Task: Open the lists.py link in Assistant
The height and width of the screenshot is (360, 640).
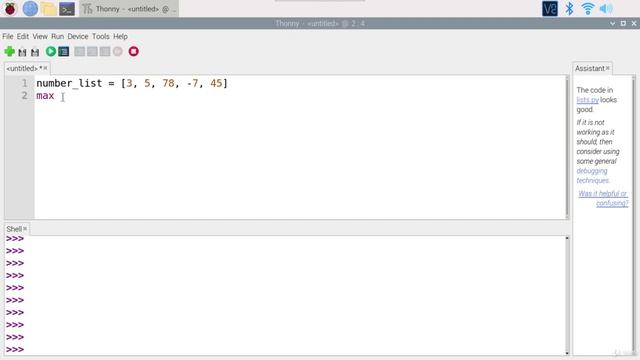Action: click(x=587, y=100)
